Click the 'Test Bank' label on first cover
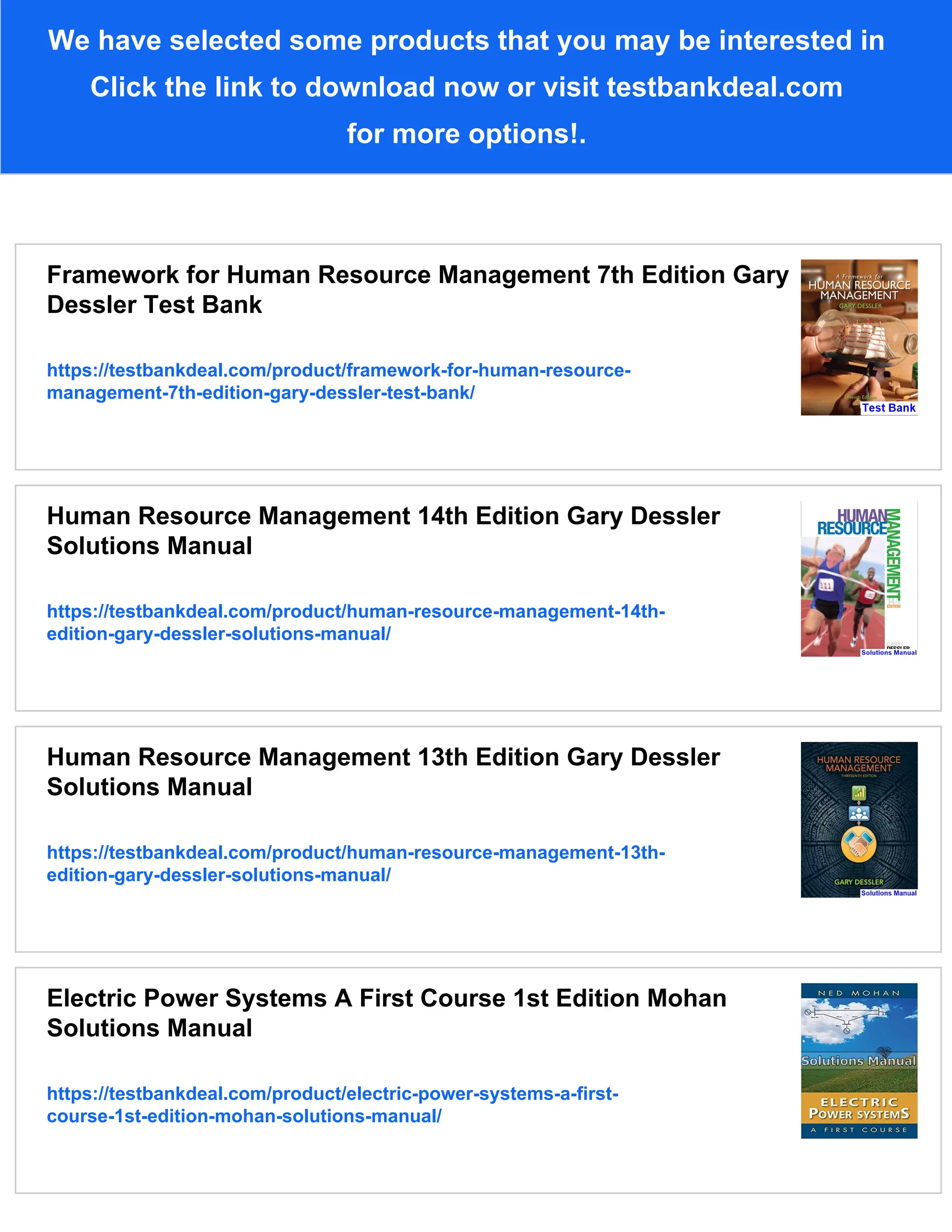This screenshot has height=1232, width=952. coord(888,408)
